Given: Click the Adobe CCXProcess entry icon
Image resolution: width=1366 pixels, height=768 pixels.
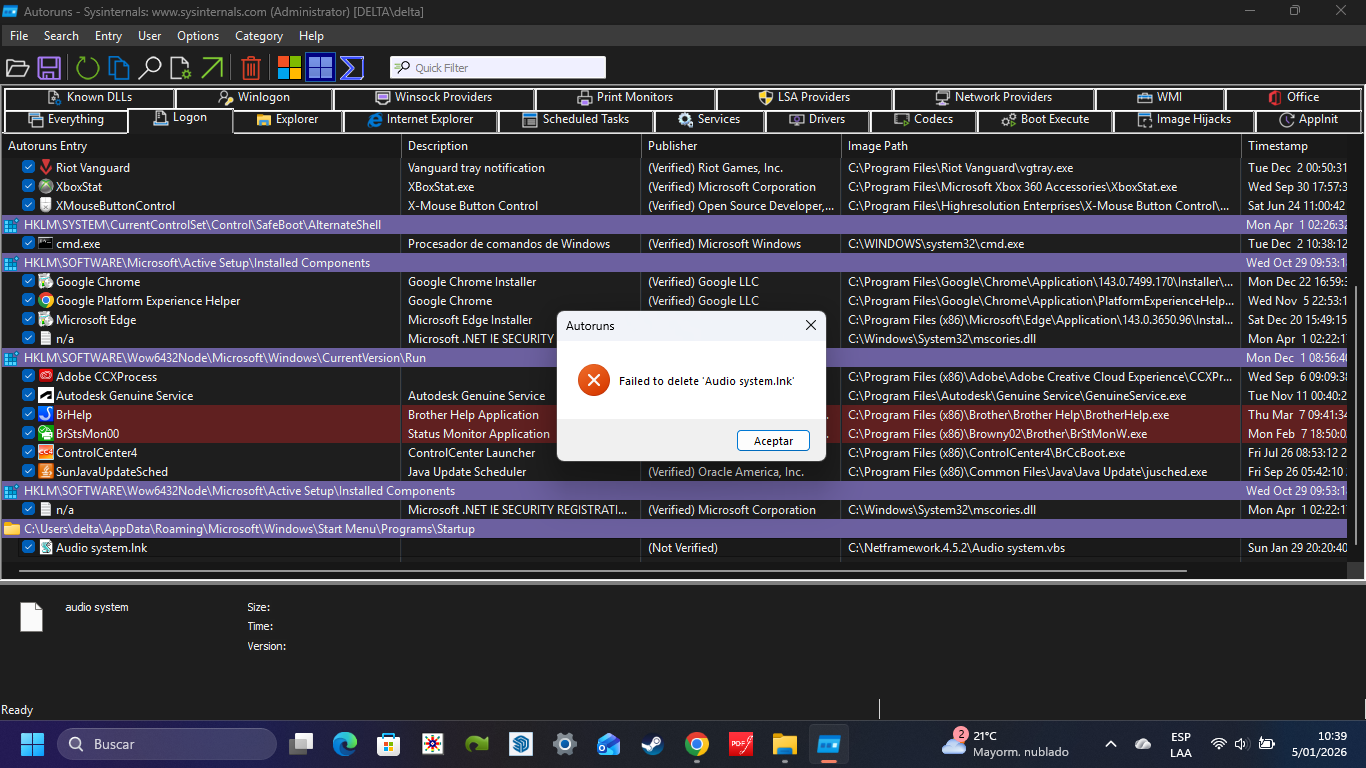Looking at the screenshot, I should pos(46,377).
